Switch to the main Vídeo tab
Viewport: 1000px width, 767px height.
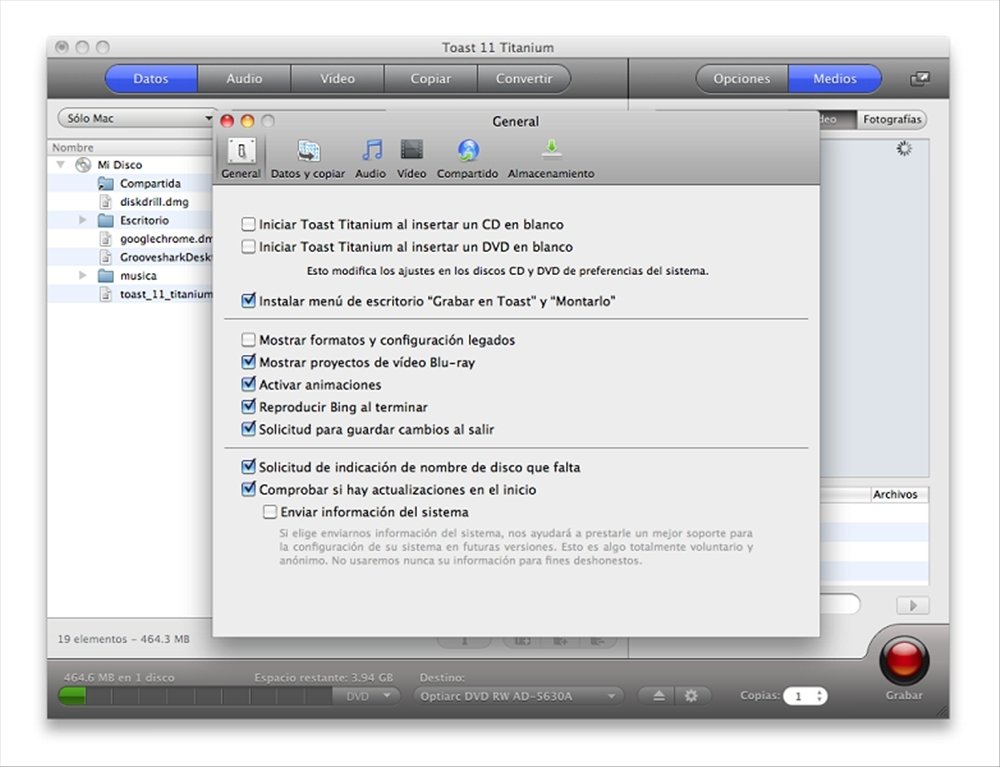[x=337, y=78]
